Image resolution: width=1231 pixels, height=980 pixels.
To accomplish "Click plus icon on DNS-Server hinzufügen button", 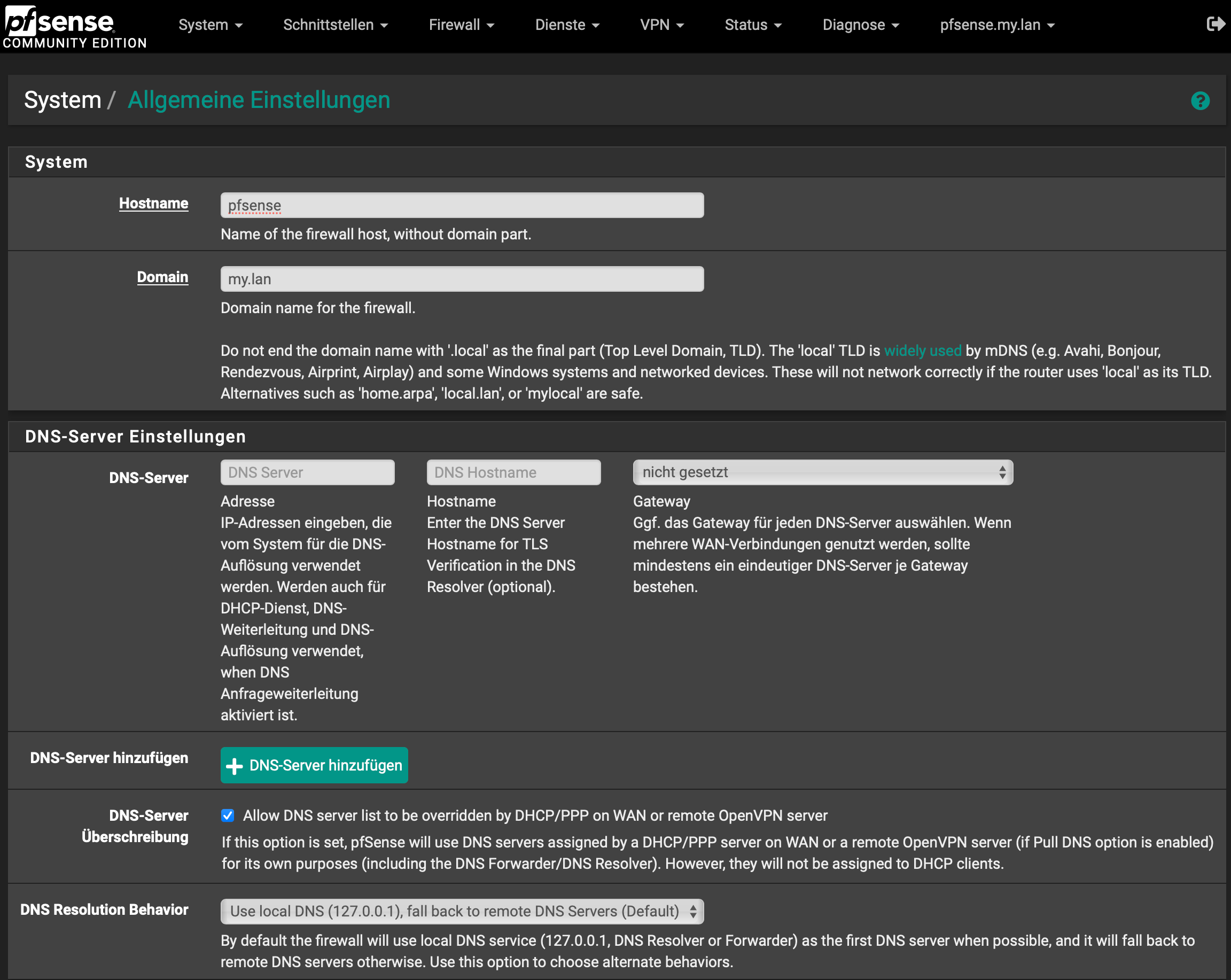I will (234, 766).
